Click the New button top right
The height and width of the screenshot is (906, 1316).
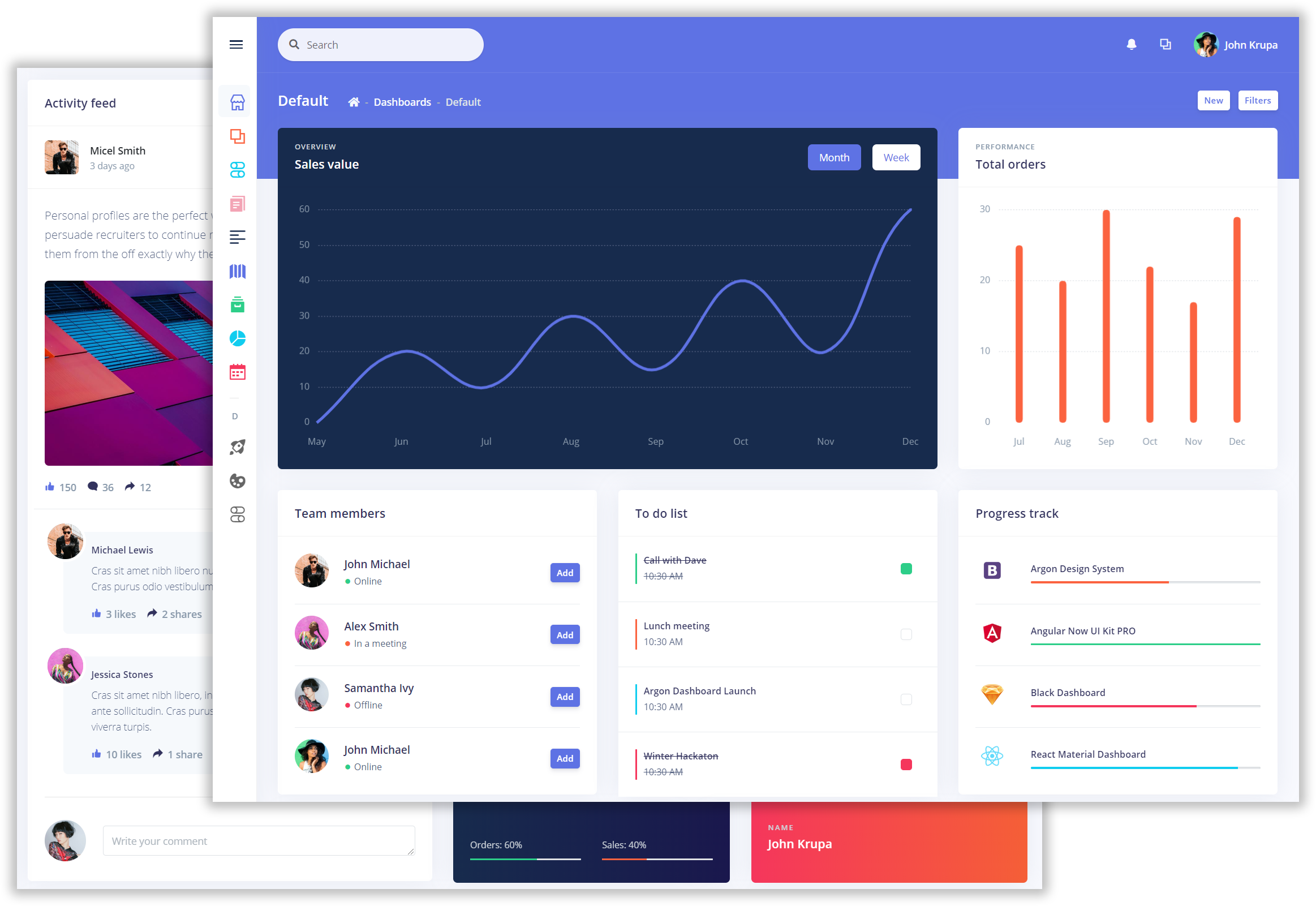click(1213, 100)
